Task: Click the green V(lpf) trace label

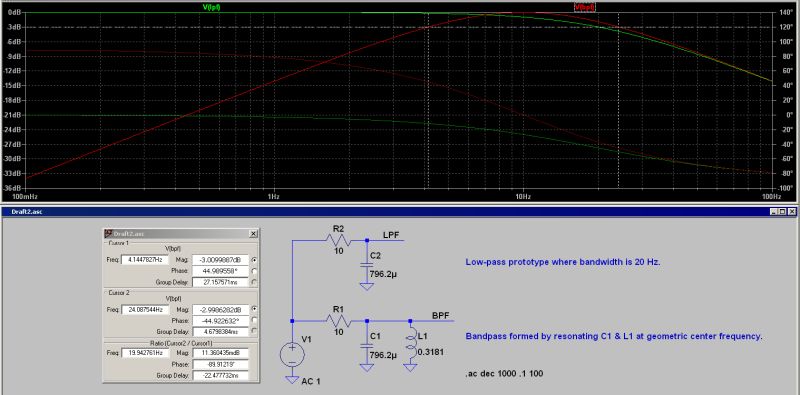Action: [212, 7]
